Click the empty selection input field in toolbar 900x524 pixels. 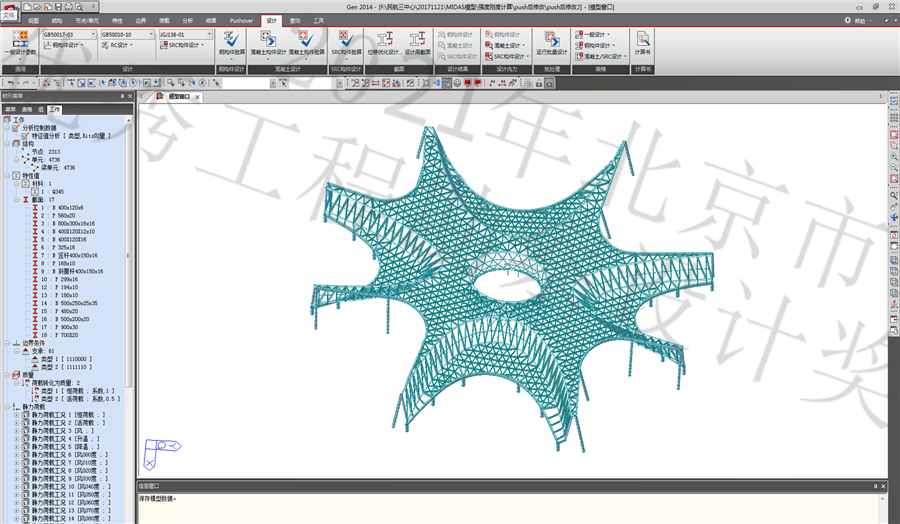(246, 83)
